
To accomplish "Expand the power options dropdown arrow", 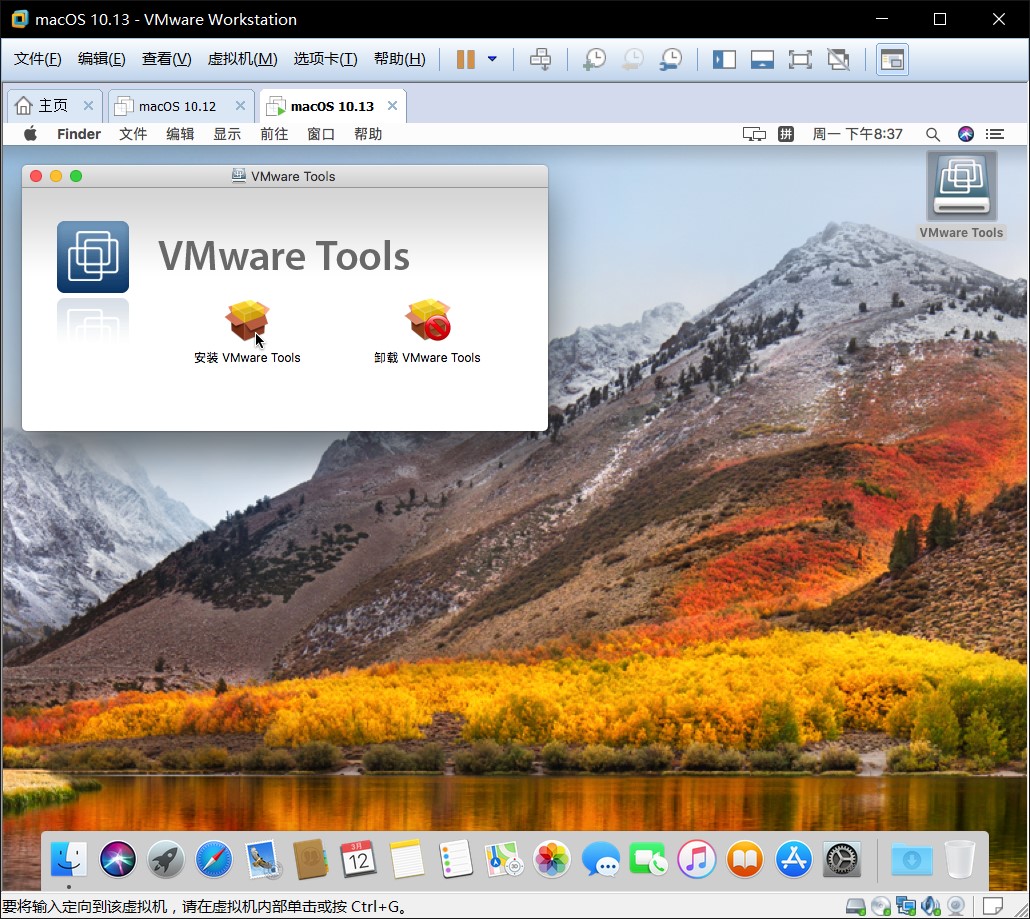I will pos(492,60).
